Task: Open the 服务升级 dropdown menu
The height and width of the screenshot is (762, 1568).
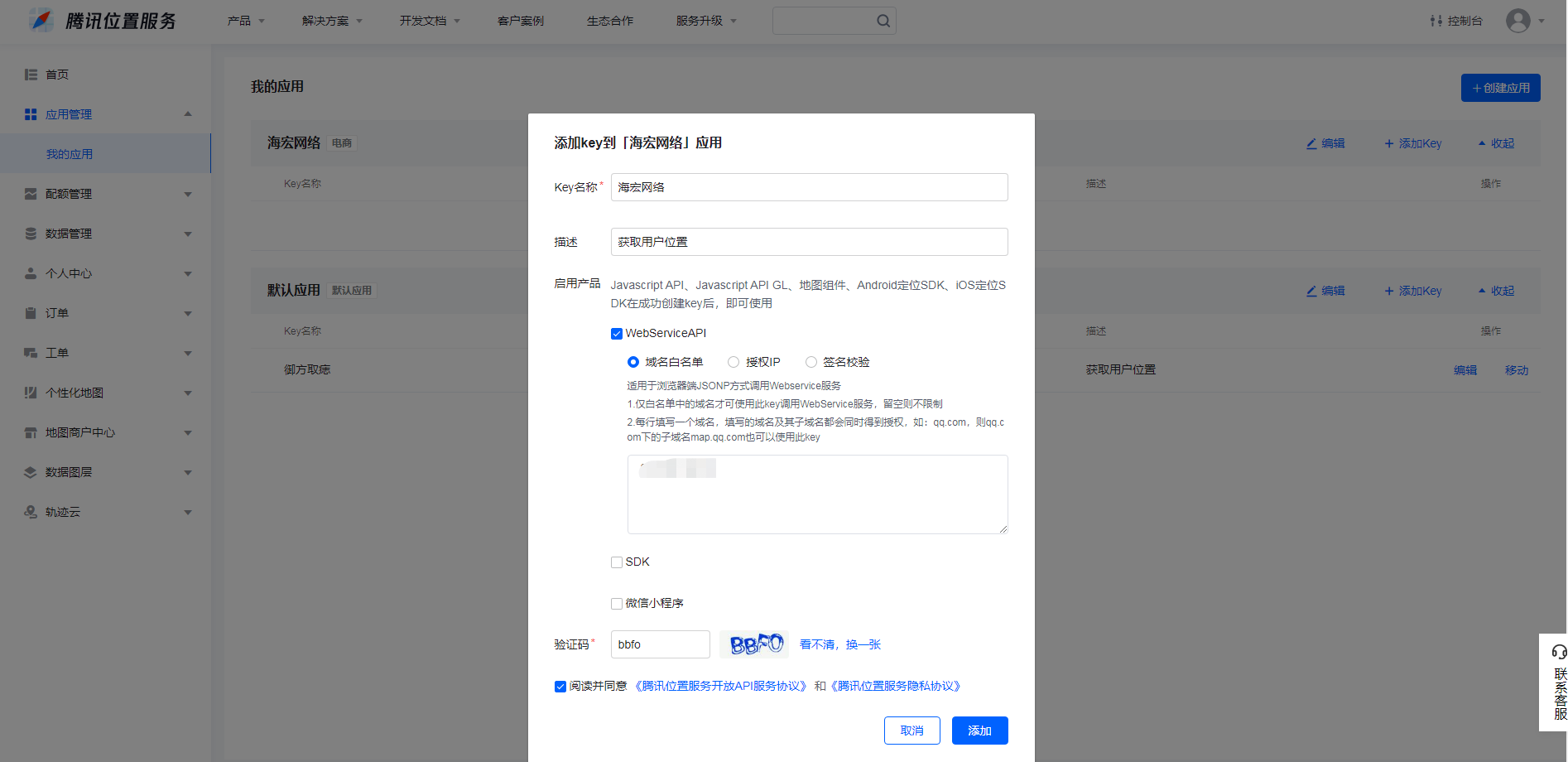Action: point(706,21)
